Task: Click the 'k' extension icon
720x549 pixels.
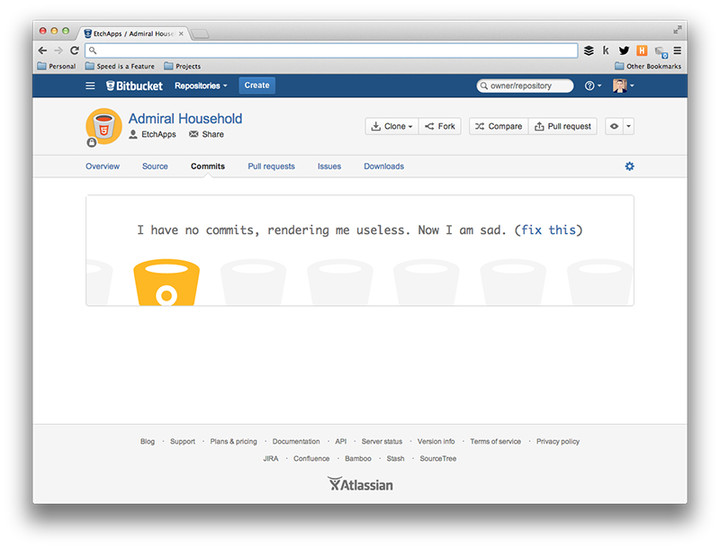Action: (606, 50)
